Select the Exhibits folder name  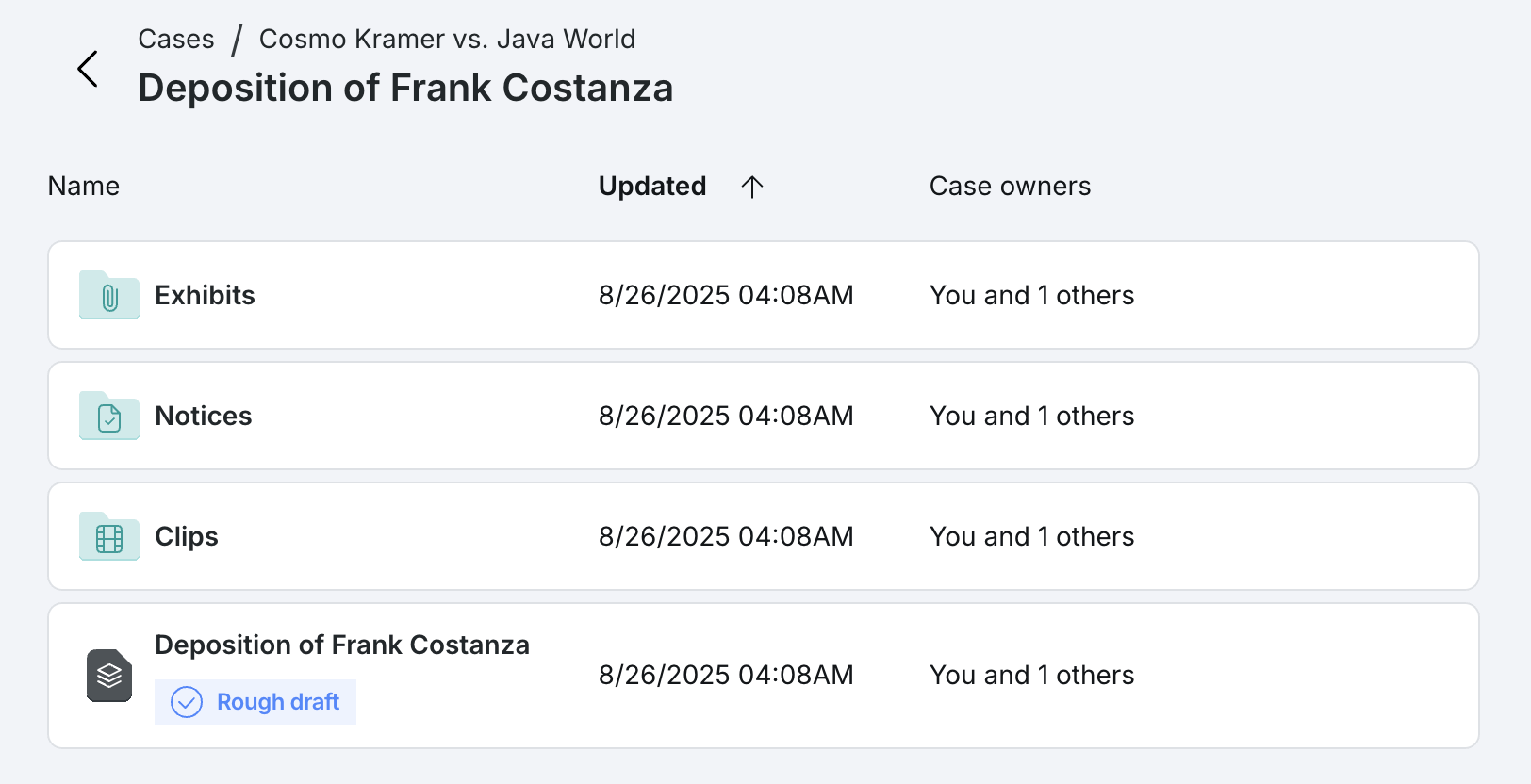click(x=205, y=295)
